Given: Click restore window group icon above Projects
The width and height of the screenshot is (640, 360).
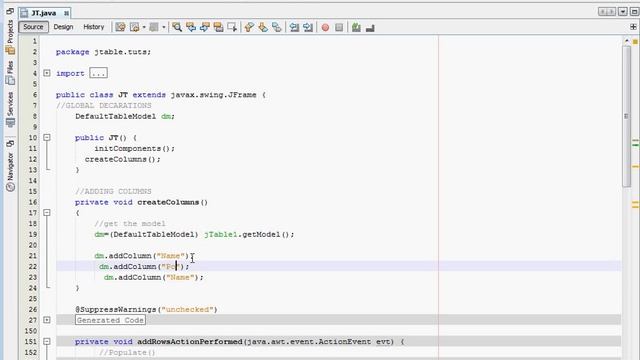Looking at the screenshot, I should click(x=10, y=11).
